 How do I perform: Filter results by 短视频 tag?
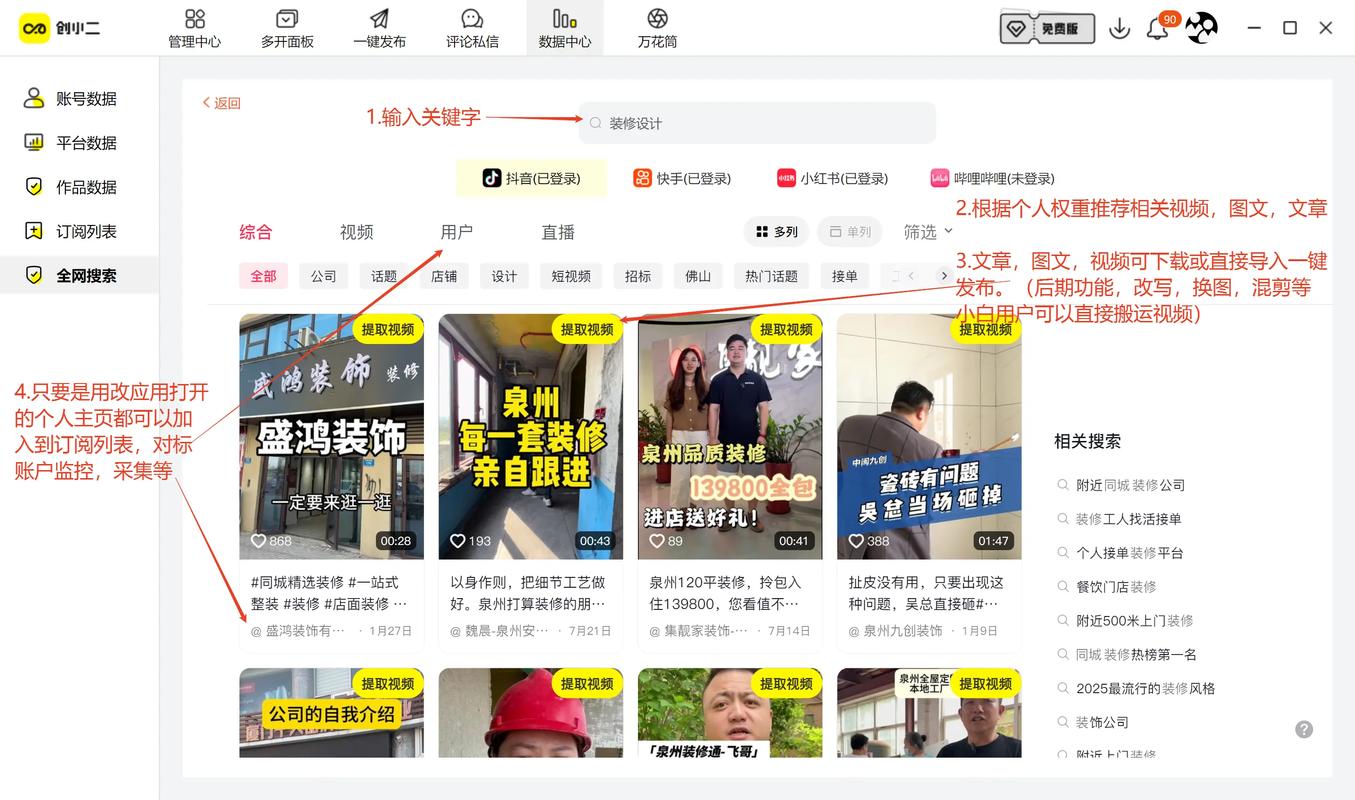click(x=571, y=276)
